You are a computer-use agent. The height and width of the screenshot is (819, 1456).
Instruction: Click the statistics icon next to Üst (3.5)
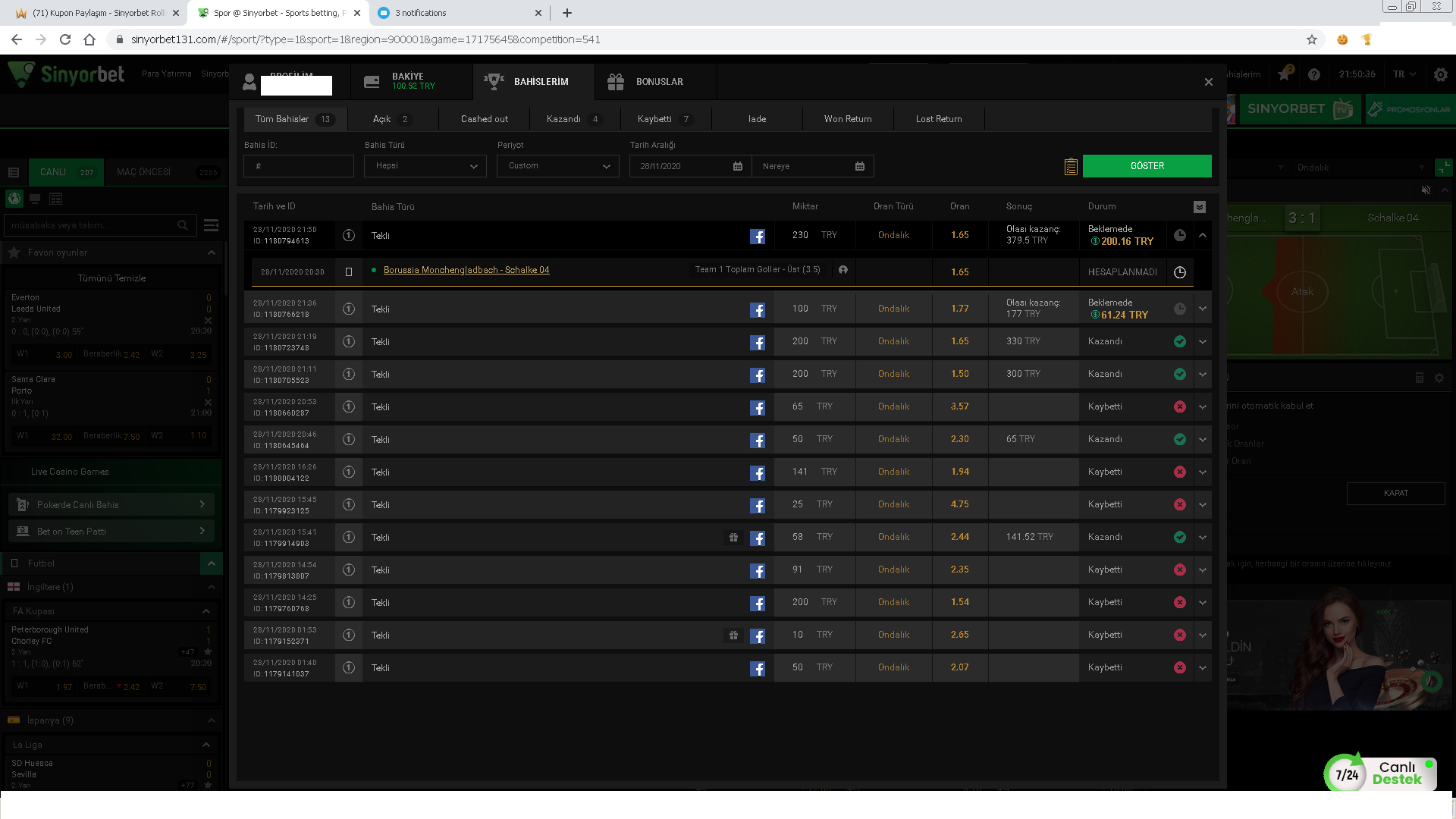point(843,270)
